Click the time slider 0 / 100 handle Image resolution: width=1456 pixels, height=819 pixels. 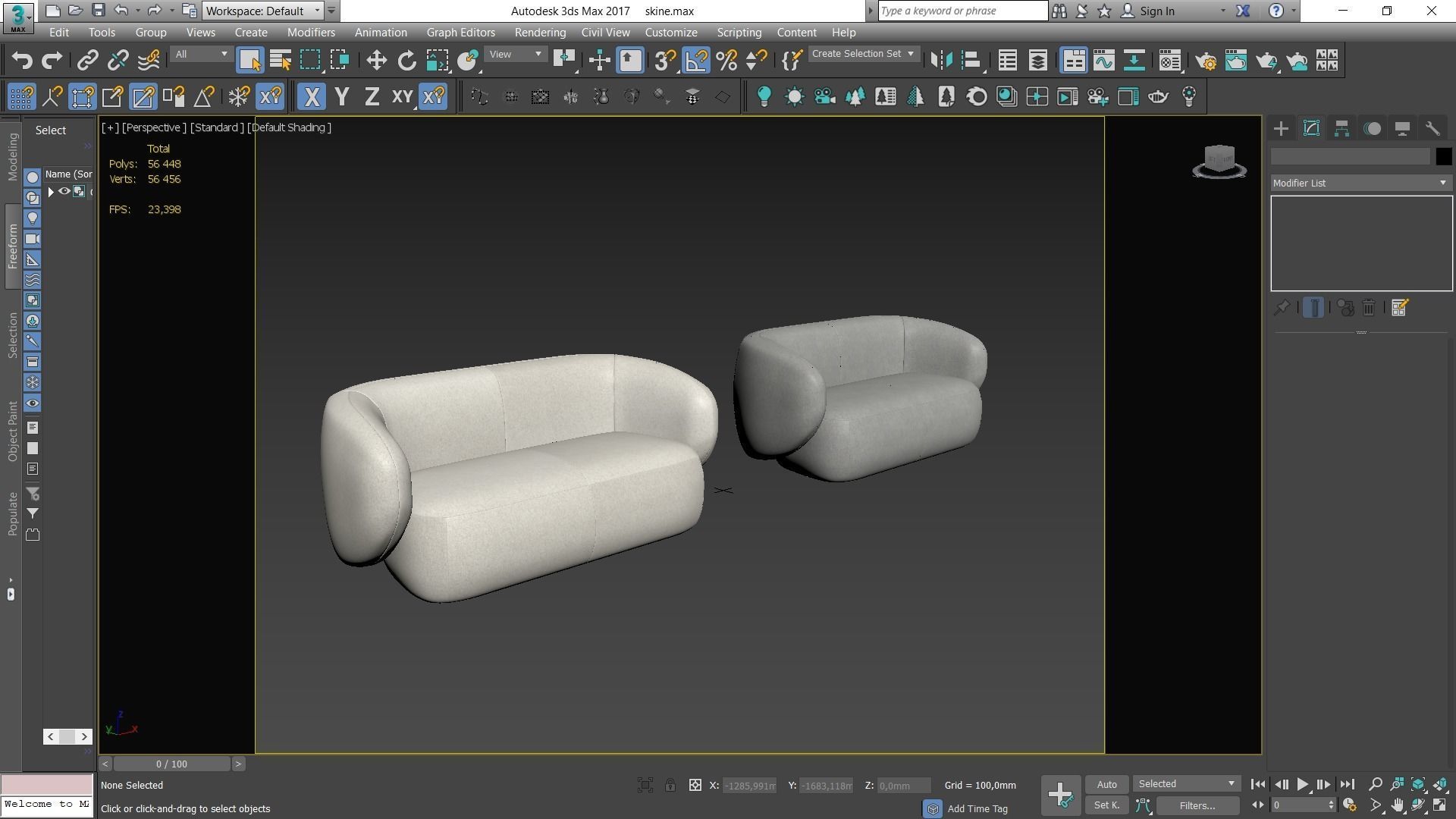(x=171, y=764)
